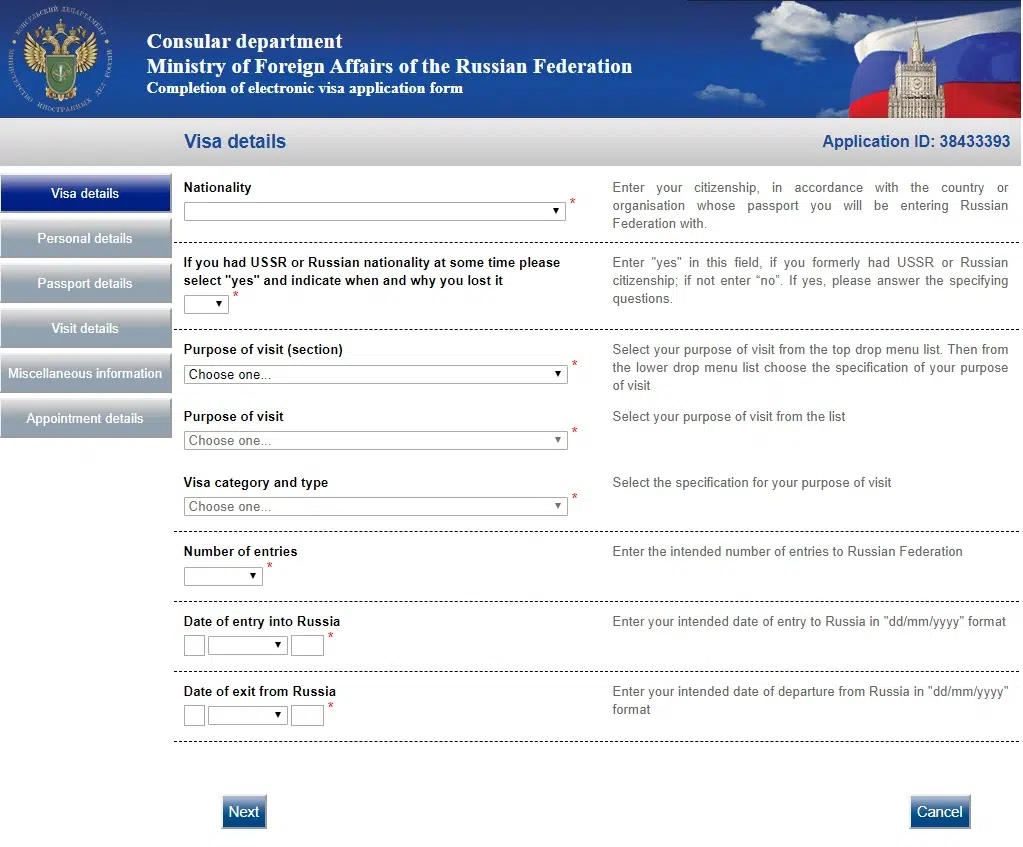Click the USSR or Russian nationality question label
The width and height of the screenshot is (1023, 847).
pos(372,271)
